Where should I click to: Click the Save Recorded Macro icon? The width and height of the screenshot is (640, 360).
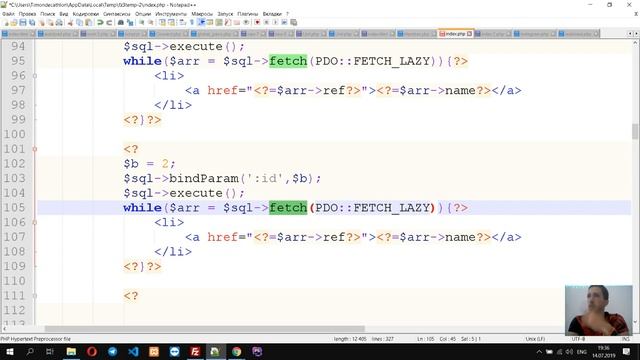[293, 22]
